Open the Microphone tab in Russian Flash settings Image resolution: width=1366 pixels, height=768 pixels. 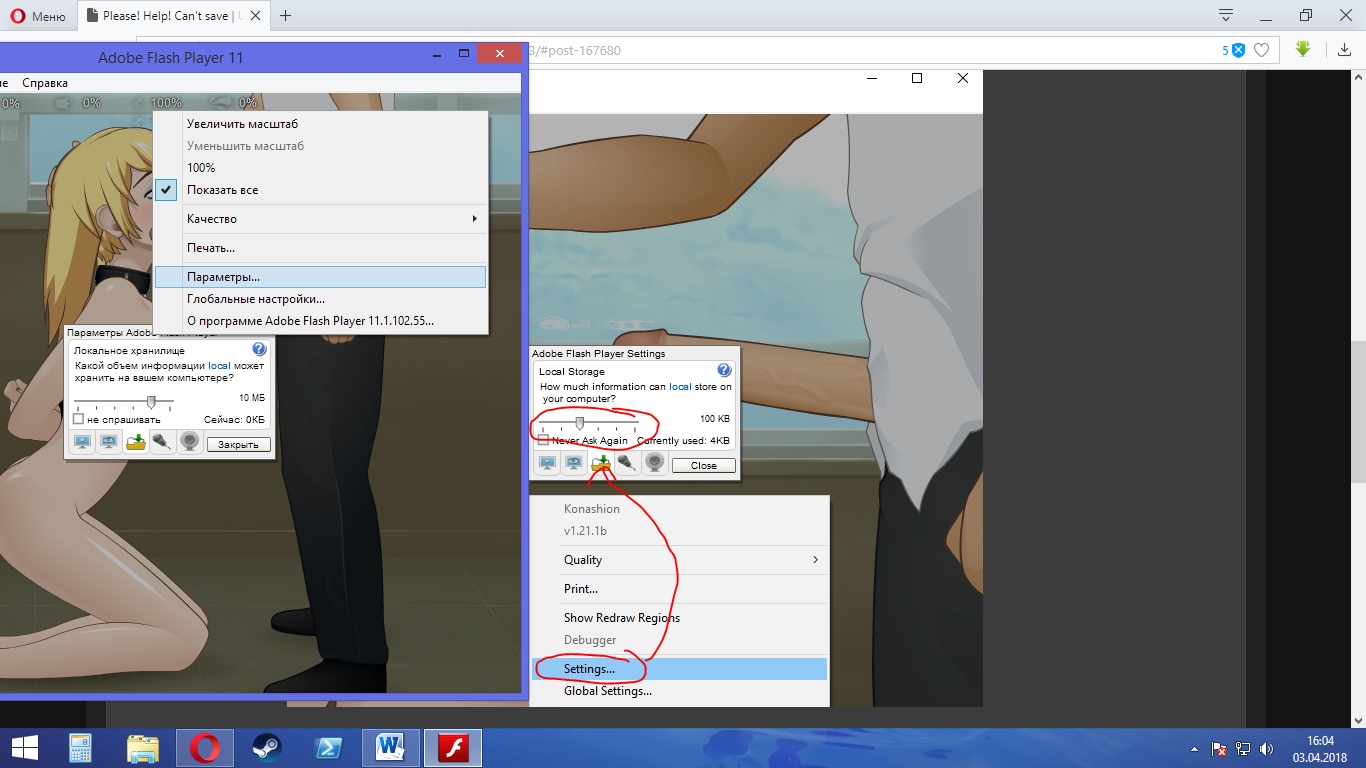click(x=162, y=442)
